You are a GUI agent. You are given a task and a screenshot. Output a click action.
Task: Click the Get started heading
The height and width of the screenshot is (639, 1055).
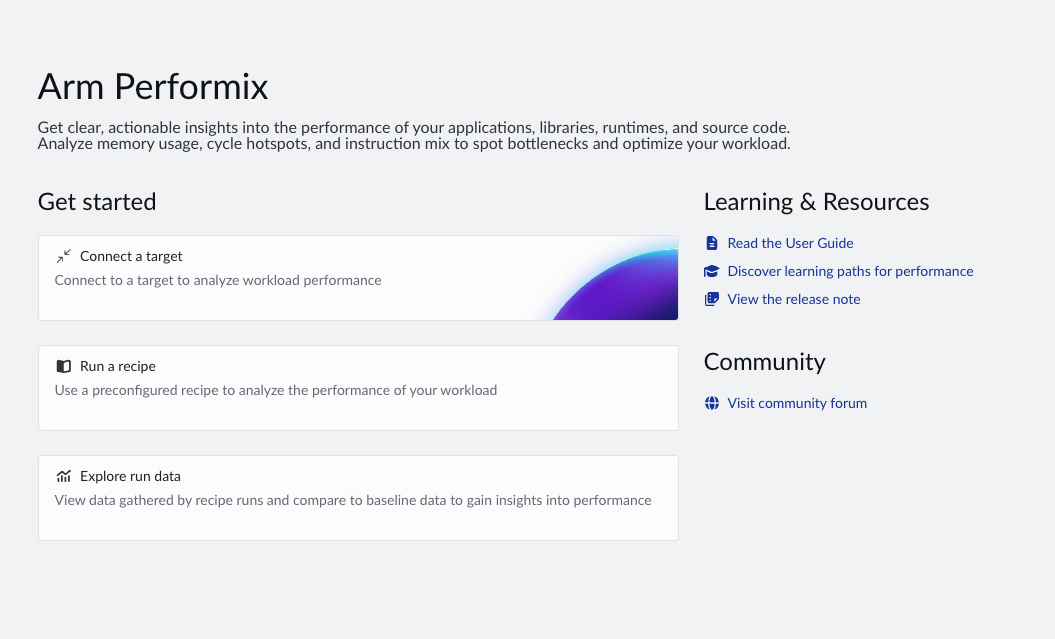coord(97,202)
